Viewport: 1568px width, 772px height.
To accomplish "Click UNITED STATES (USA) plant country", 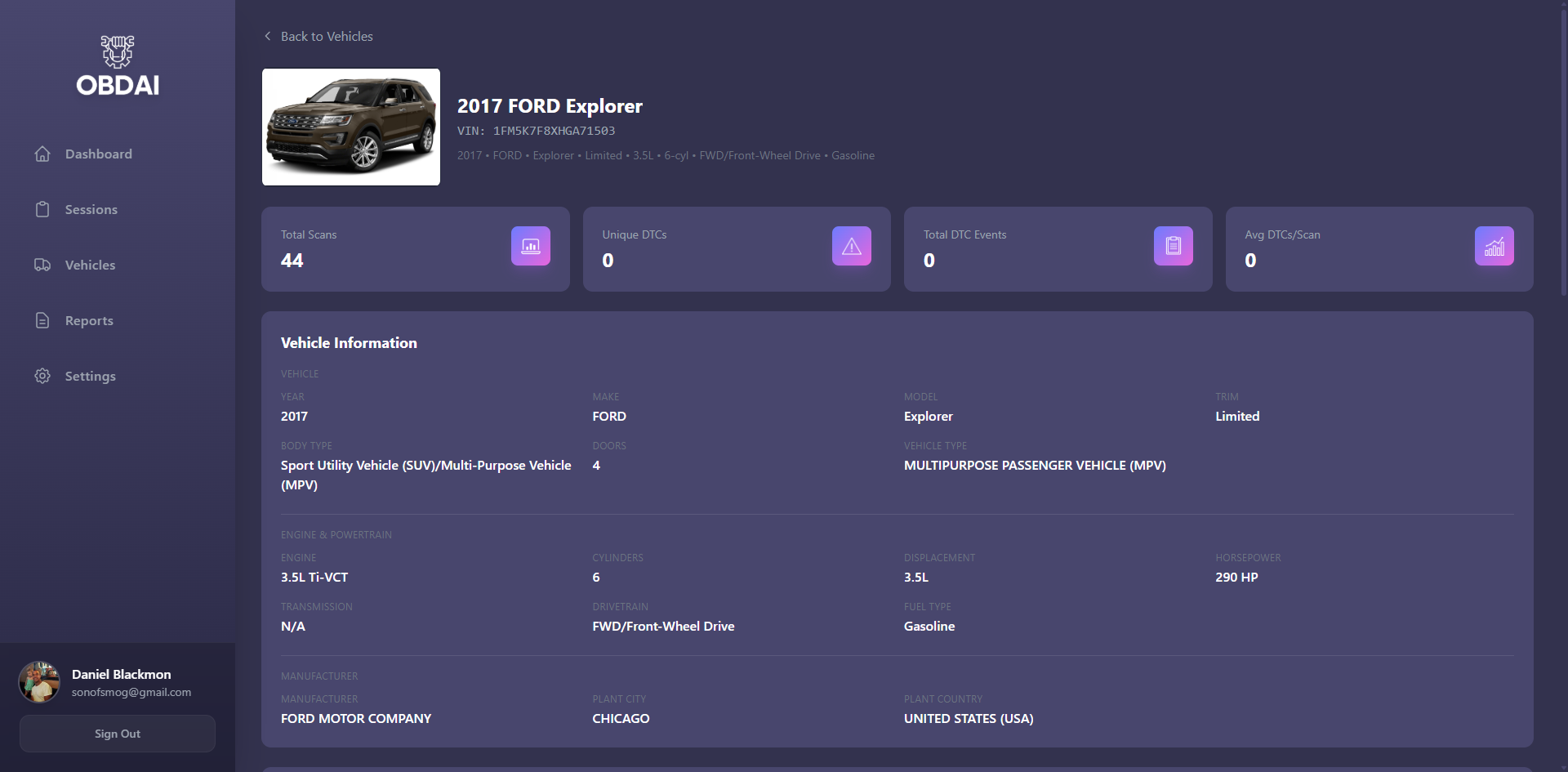I will [x=969, y=718].
